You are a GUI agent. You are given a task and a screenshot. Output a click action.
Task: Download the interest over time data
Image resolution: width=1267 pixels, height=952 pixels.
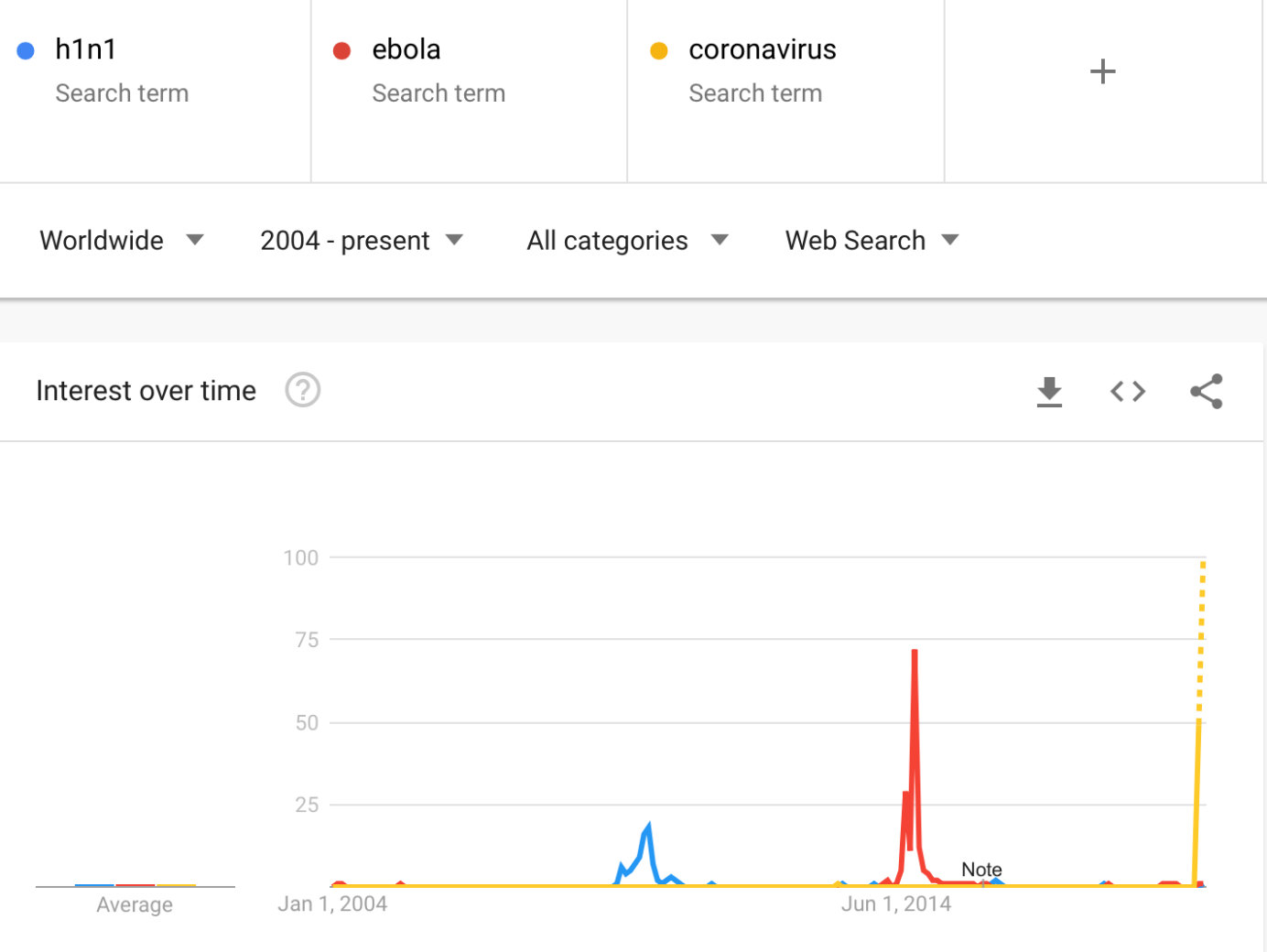click(1049, 392)
